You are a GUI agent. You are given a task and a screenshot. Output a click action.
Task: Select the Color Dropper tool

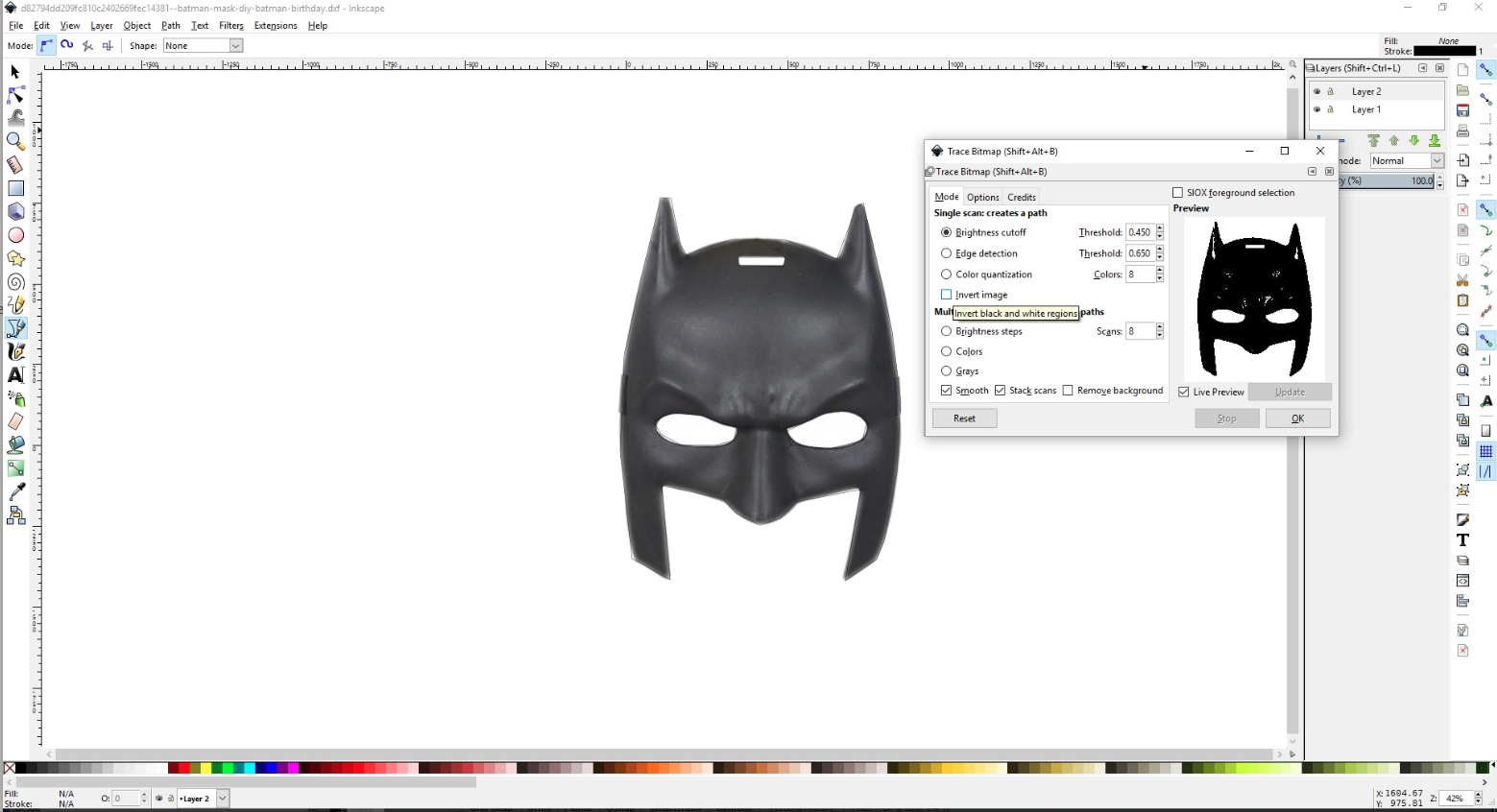15,491
